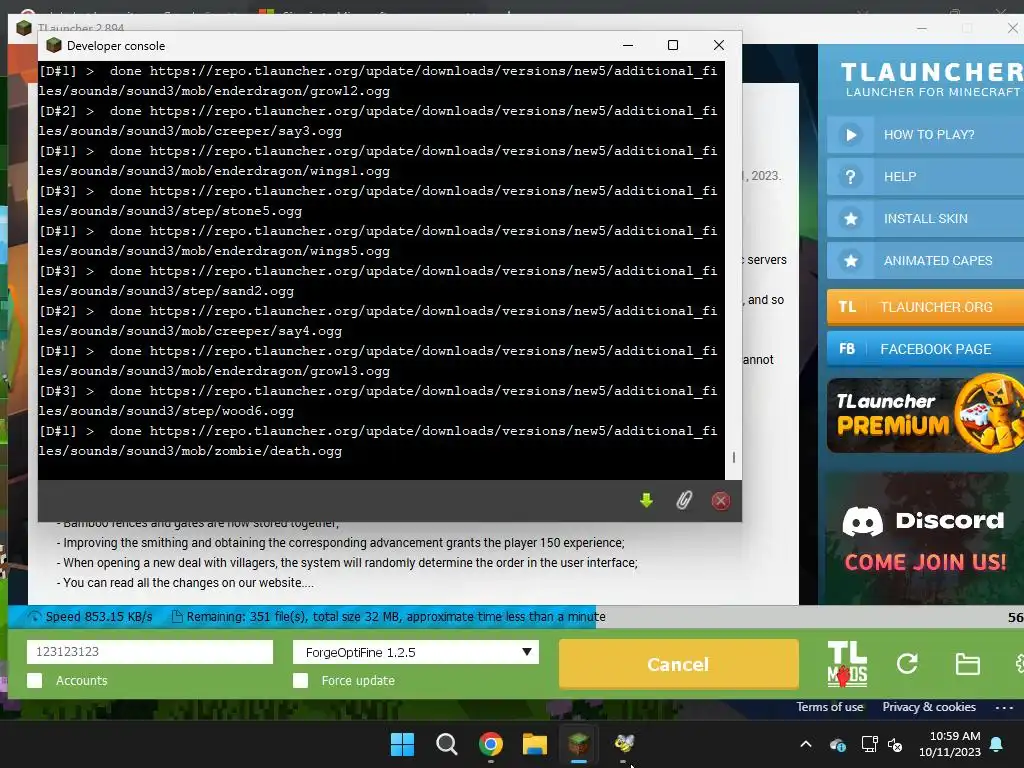Image resolution: width=1024 pixels, height=768 pixels.
Task: Open TLauncher settings gear icon
Action: (x=1019, y=664)
